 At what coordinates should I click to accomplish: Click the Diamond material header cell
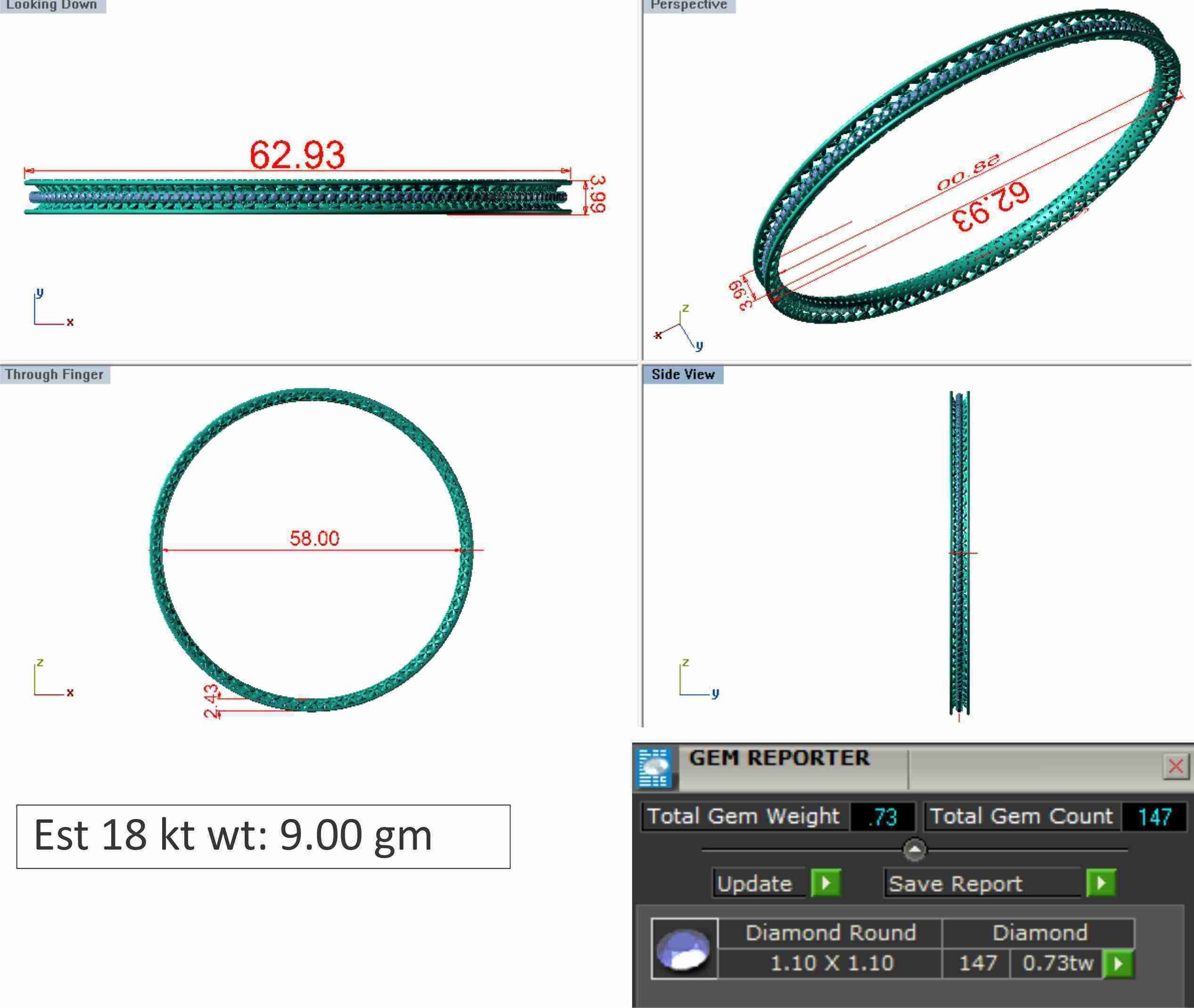pyautogui.click(x=1038, y=933)
